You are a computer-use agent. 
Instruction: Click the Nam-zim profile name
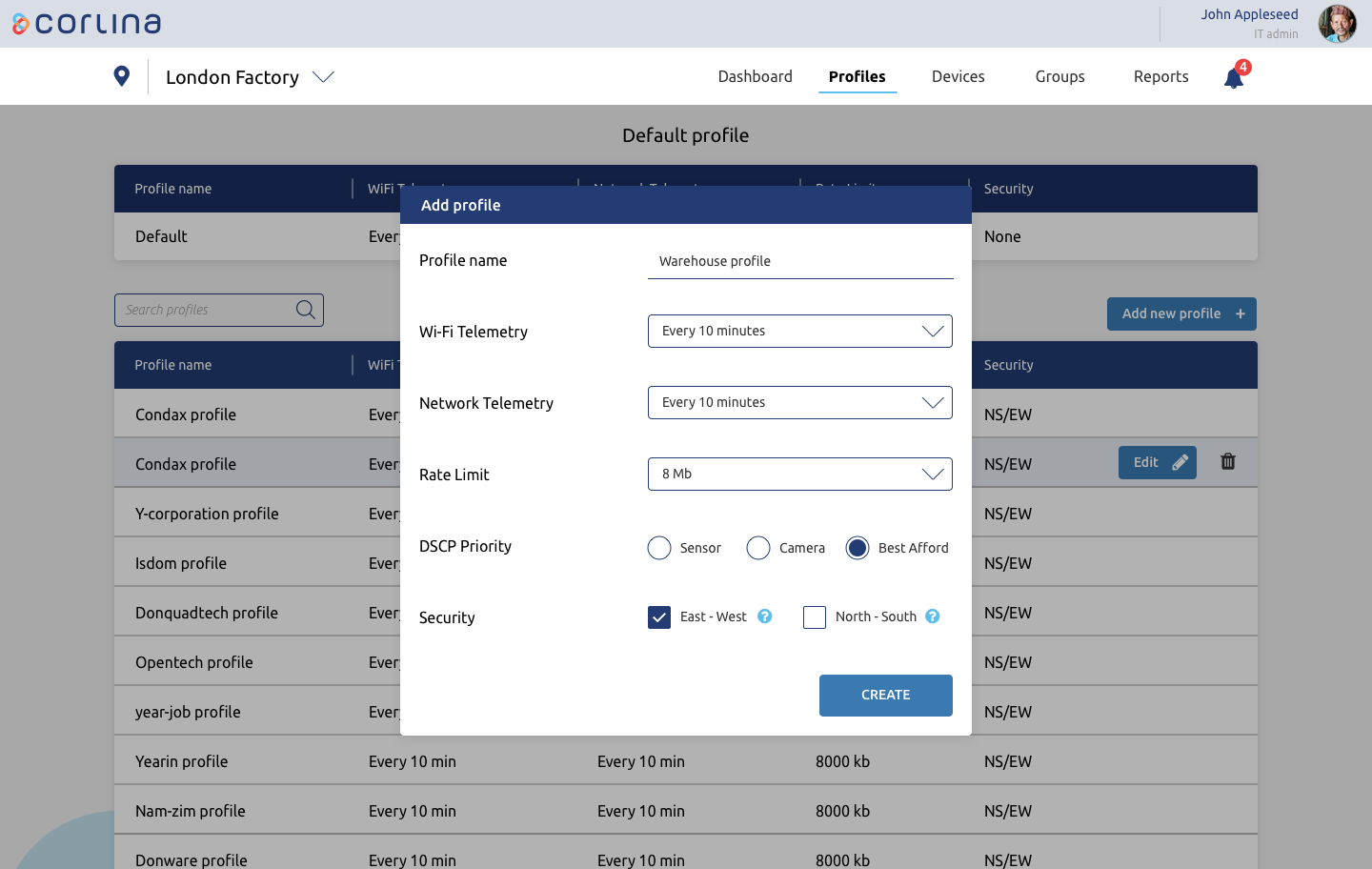[191, 811]
